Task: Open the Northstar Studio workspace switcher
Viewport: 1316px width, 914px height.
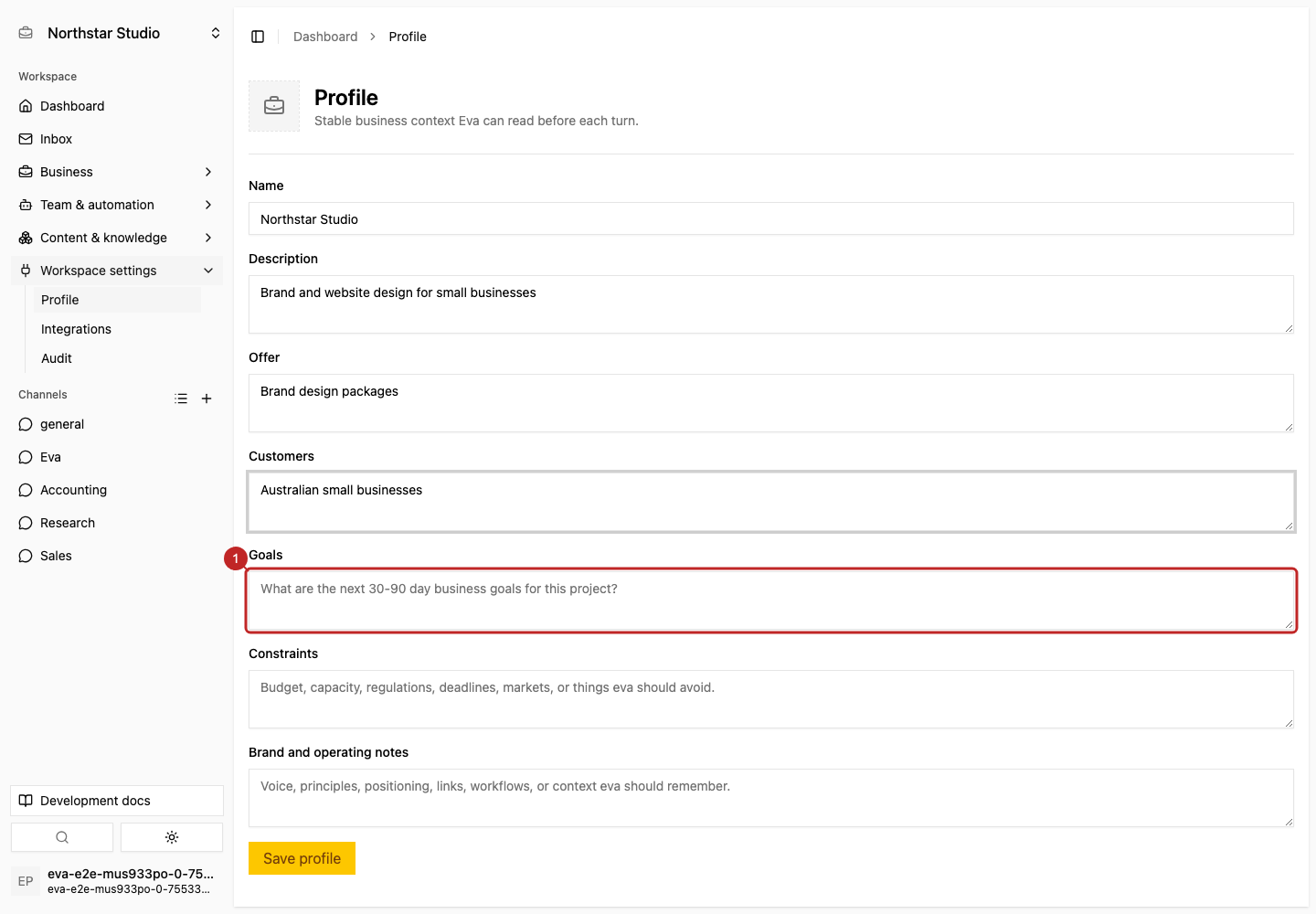Action: coord(117,33)
